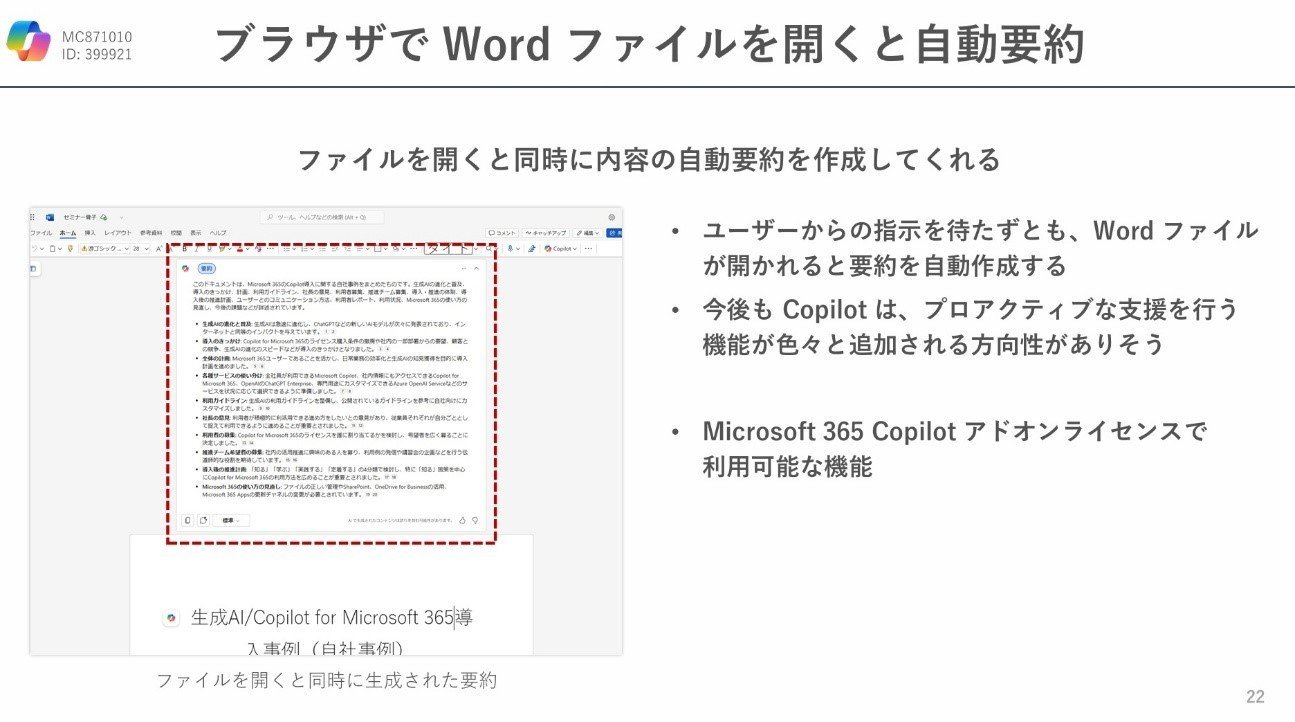
Task: Click the bullet text about Microsoft 365 Copilot アドオンライセンス
Action: [x=954, y=448]
